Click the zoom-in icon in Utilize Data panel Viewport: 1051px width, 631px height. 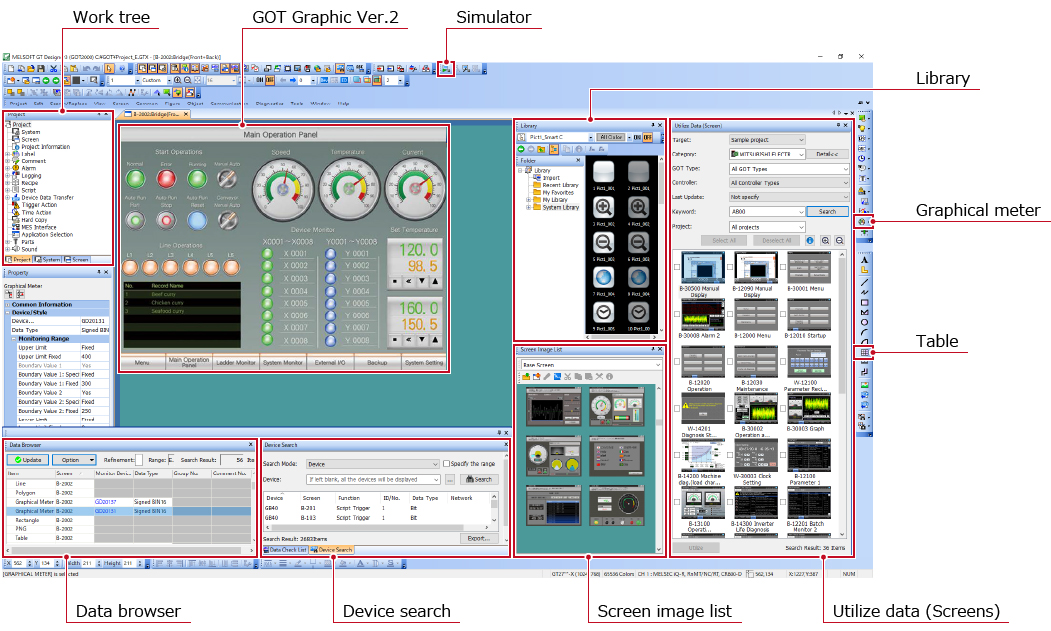pos(825,240)
